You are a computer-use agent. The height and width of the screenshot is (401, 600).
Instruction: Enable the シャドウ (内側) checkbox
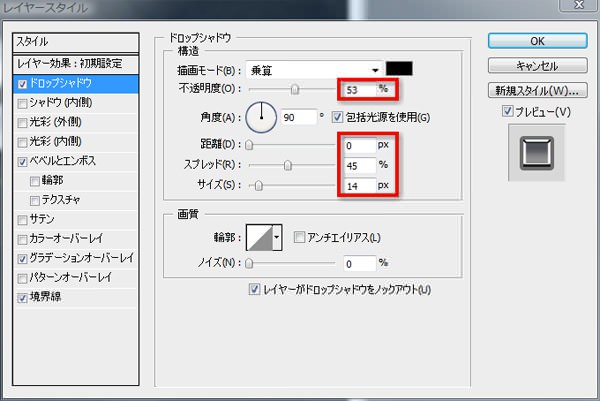22,103
